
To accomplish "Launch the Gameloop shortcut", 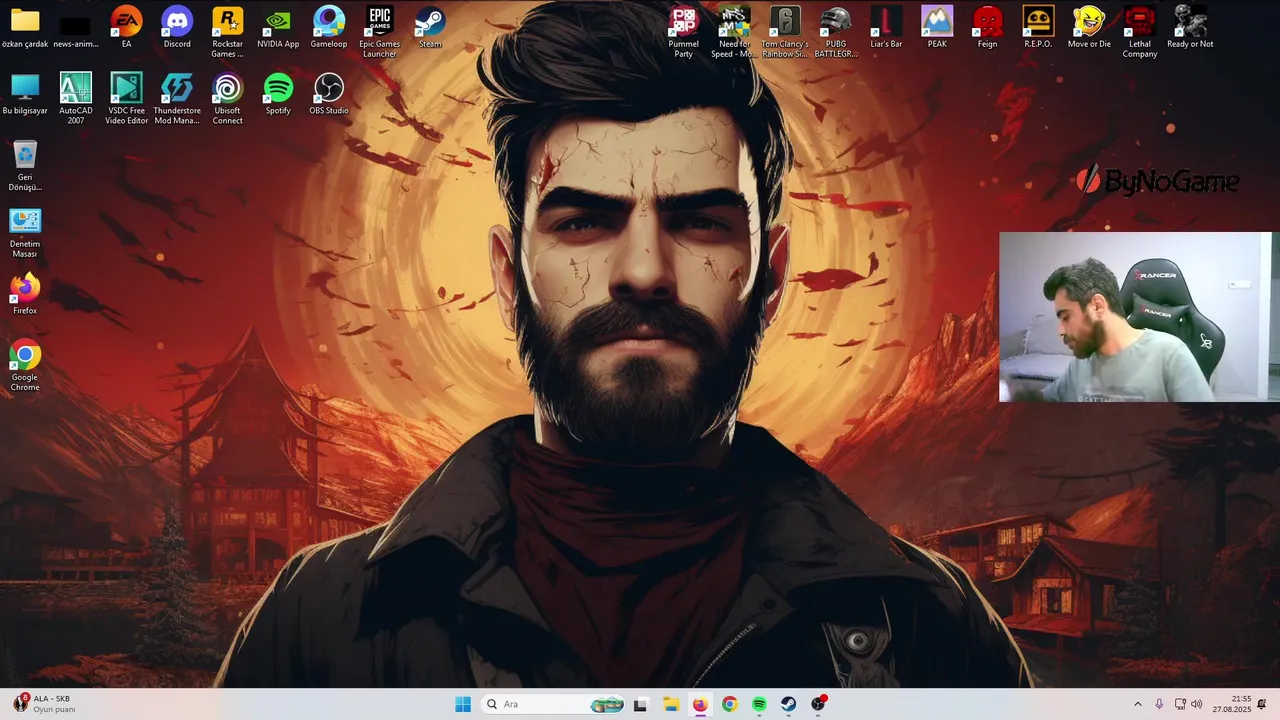I will pyautogui.click(x=329, y=28).
